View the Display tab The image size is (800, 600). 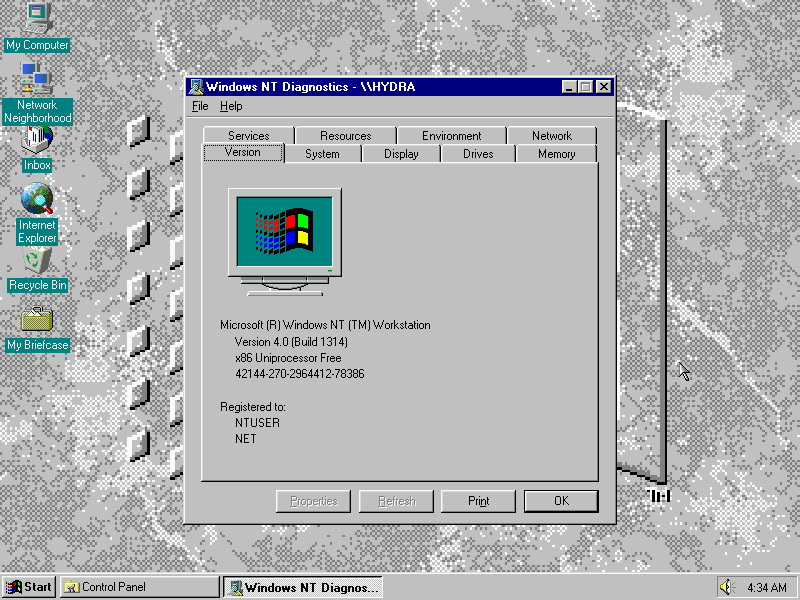[x=401, y=154]
